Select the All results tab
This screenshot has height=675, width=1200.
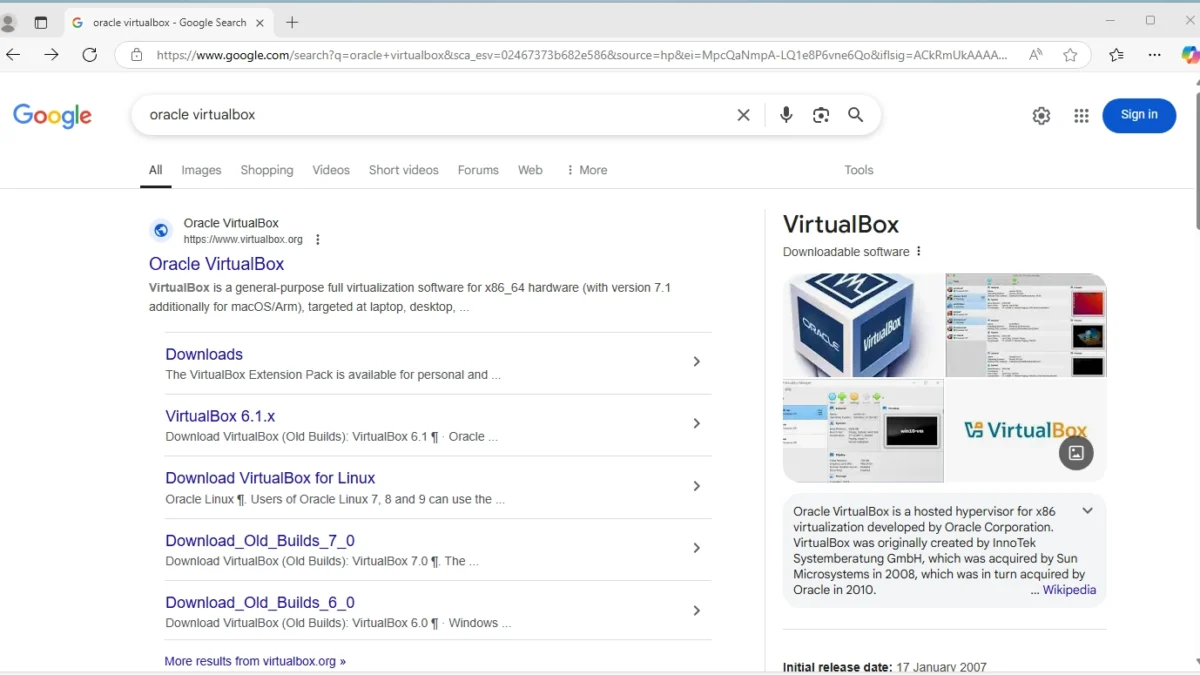point(155,170)
